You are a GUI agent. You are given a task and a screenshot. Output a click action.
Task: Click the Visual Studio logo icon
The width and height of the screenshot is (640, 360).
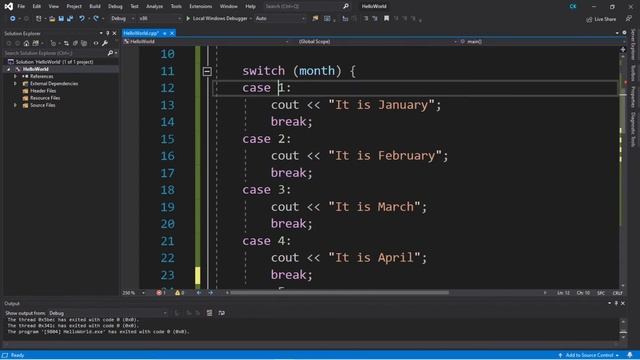click(x=8, y=7)
